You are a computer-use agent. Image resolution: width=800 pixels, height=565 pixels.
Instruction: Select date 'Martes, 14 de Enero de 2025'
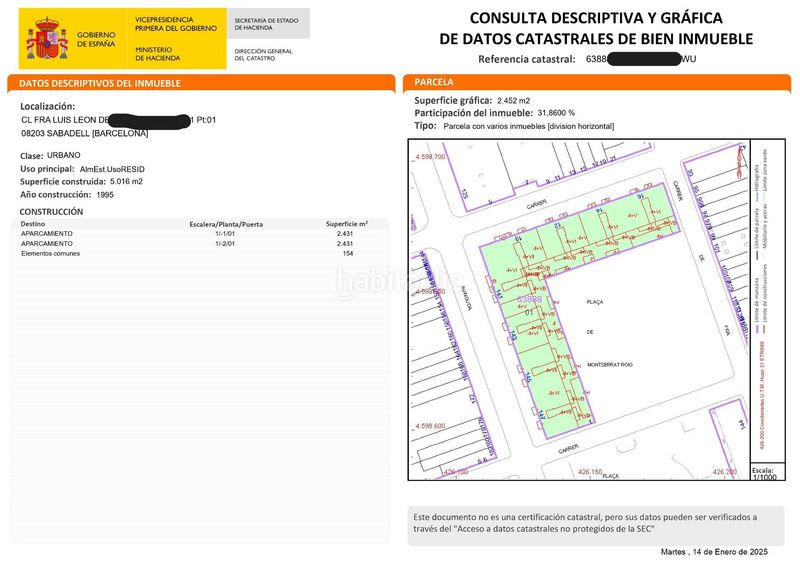(x=714, y=552)
